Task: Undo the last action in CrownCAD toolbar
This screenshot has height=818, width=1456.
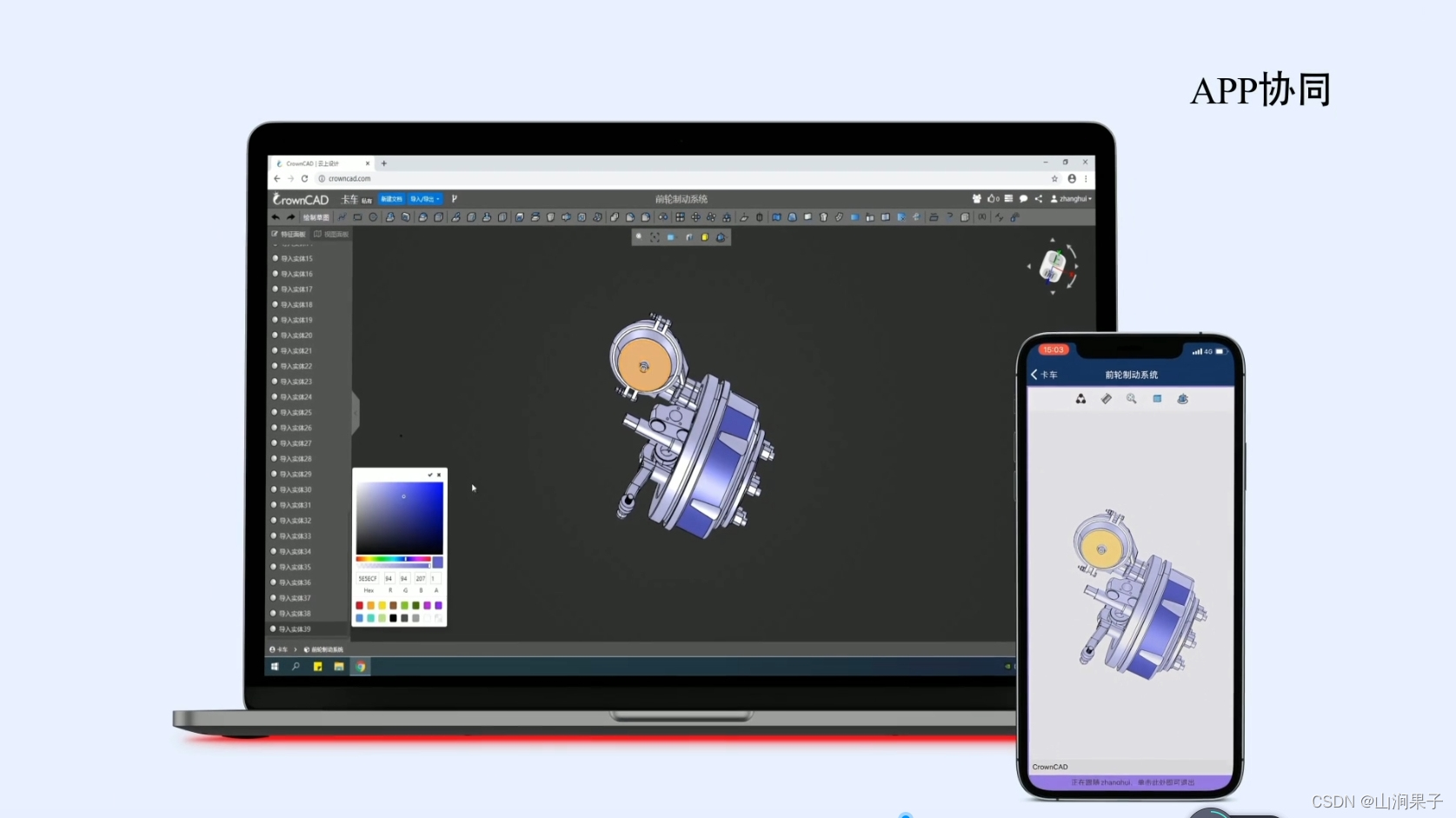Action: point(276,217)
